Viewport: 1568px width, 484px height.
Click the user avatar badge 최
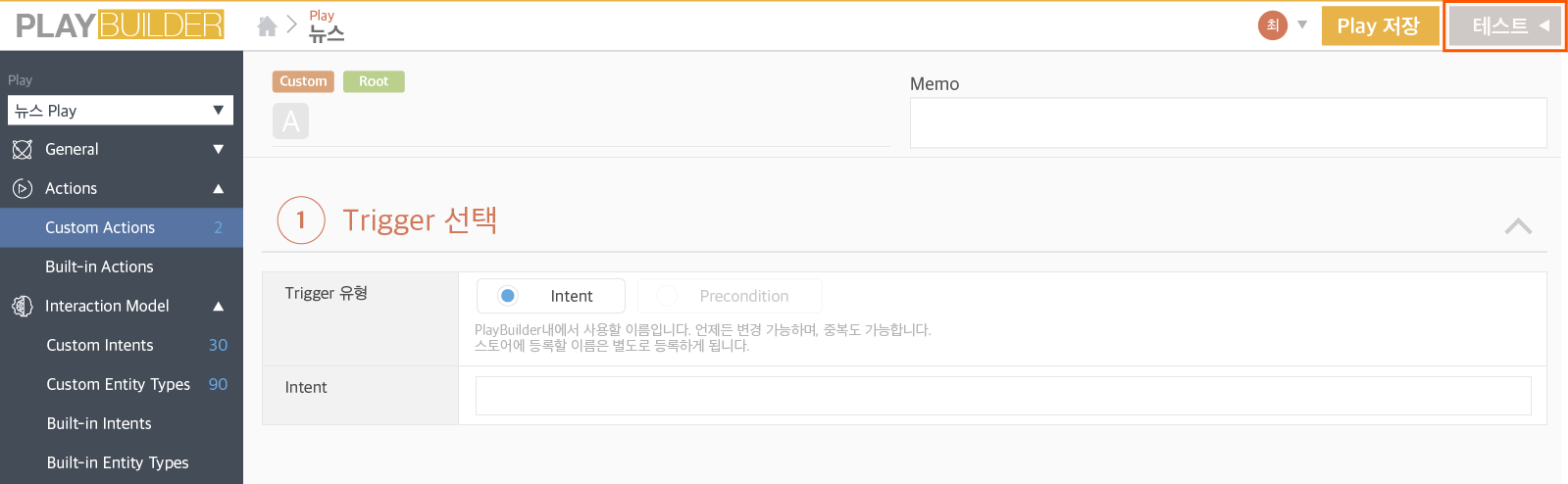[1272, 25]
